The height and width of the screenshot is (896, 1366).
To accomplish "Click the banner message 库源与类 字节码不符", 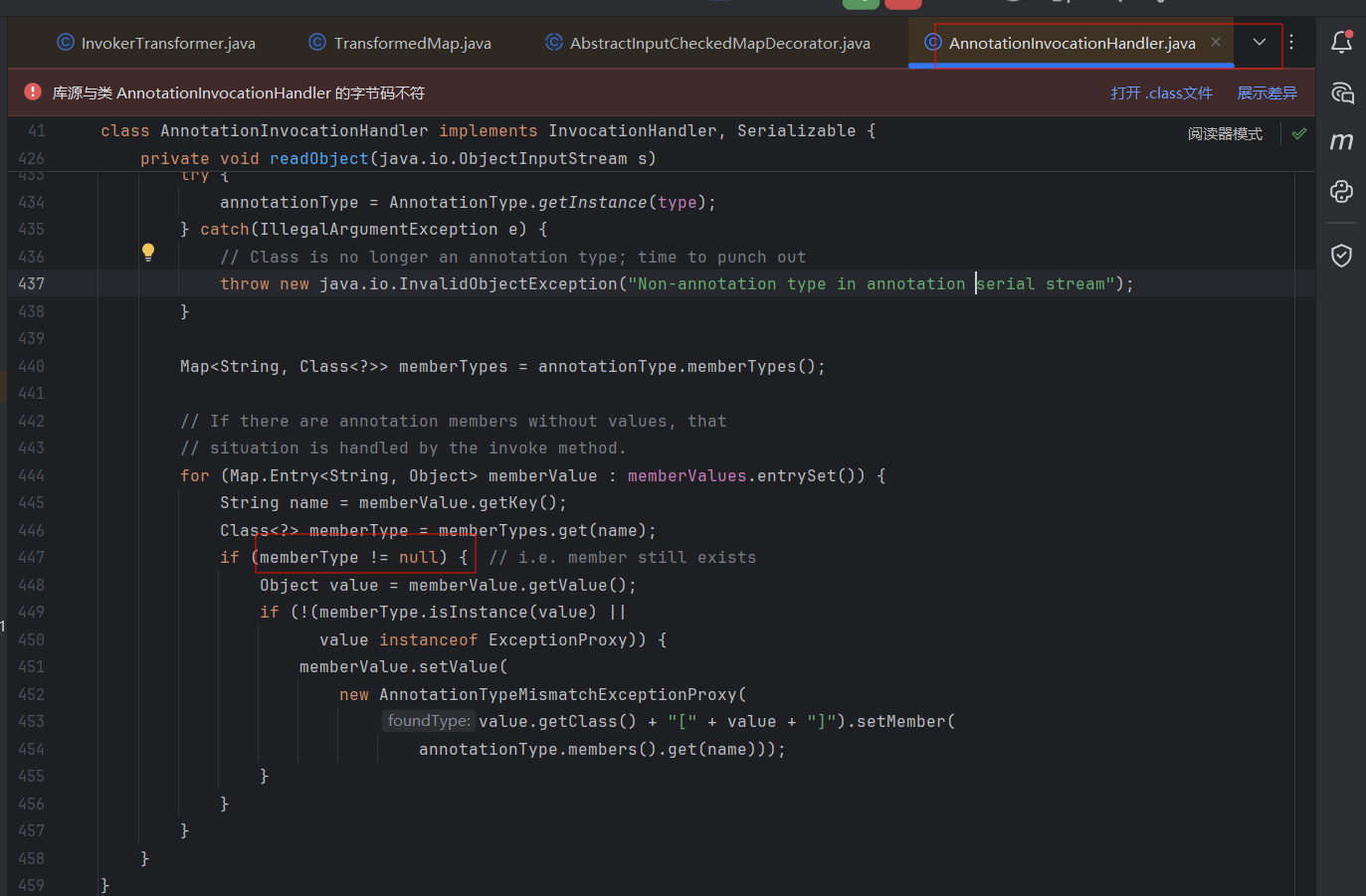I will [x=239, y=92].
